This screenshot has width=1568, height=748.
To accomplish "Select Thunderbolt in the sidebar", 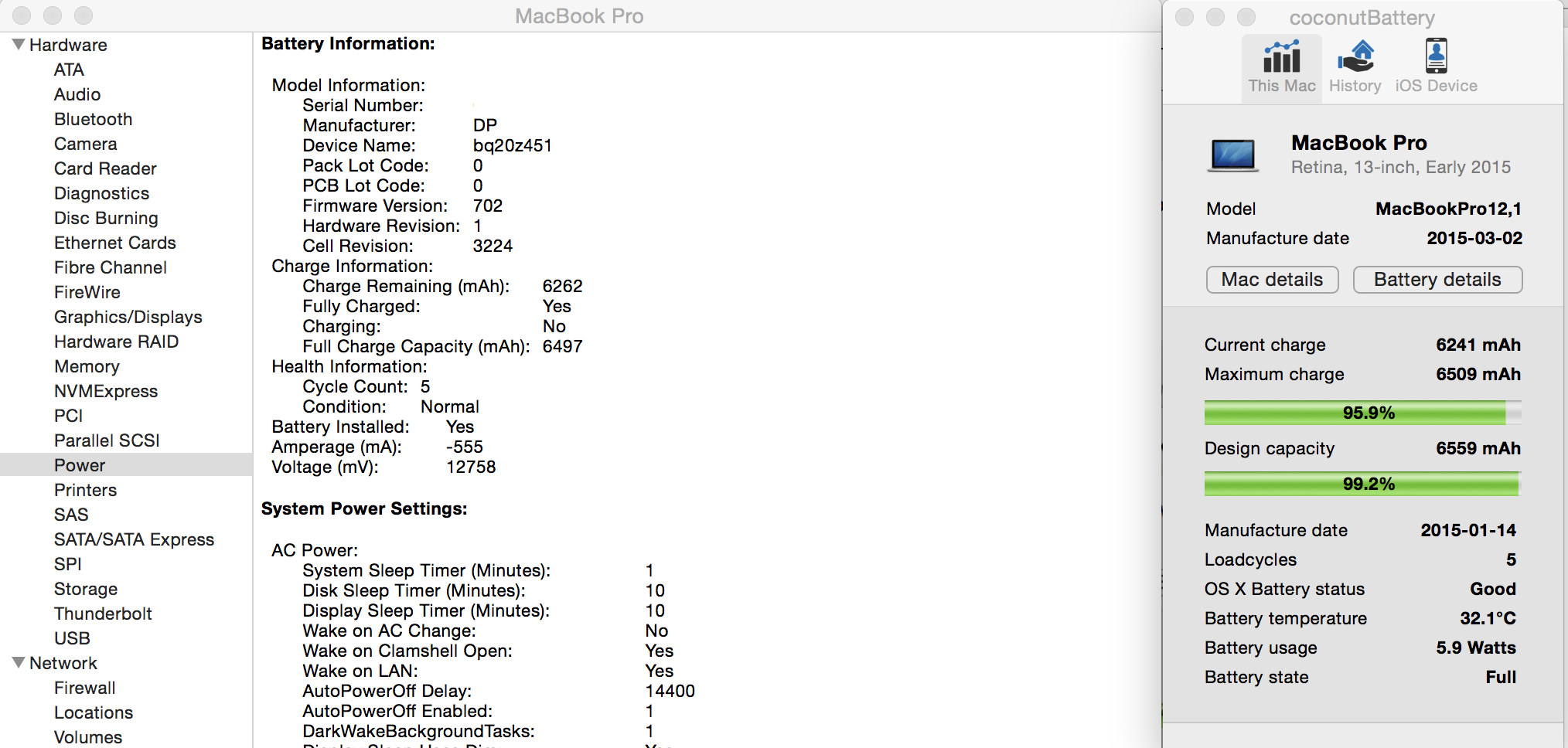I will point(103,614).
